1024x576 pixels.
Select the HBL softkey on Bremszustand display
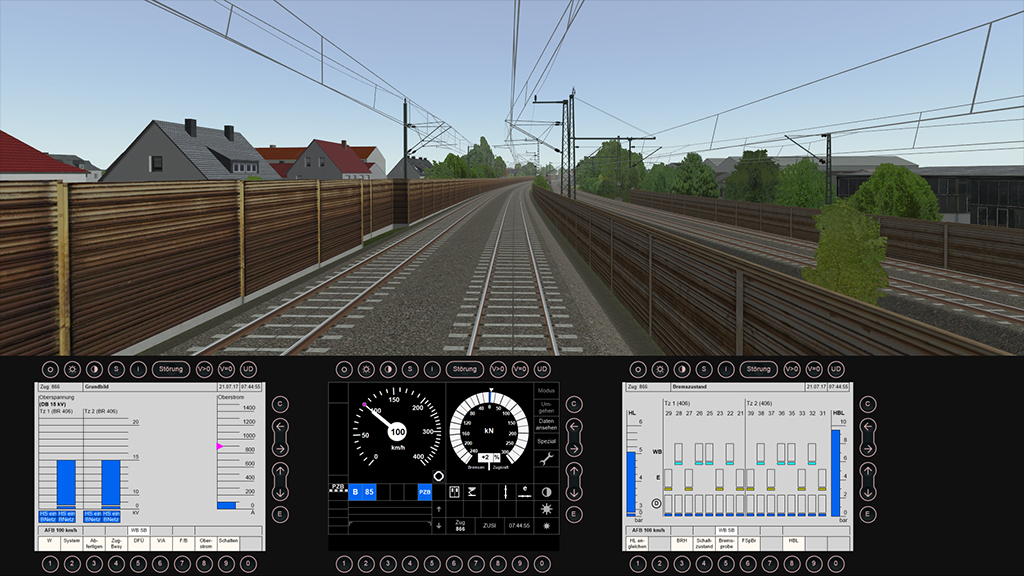(793, 543)
